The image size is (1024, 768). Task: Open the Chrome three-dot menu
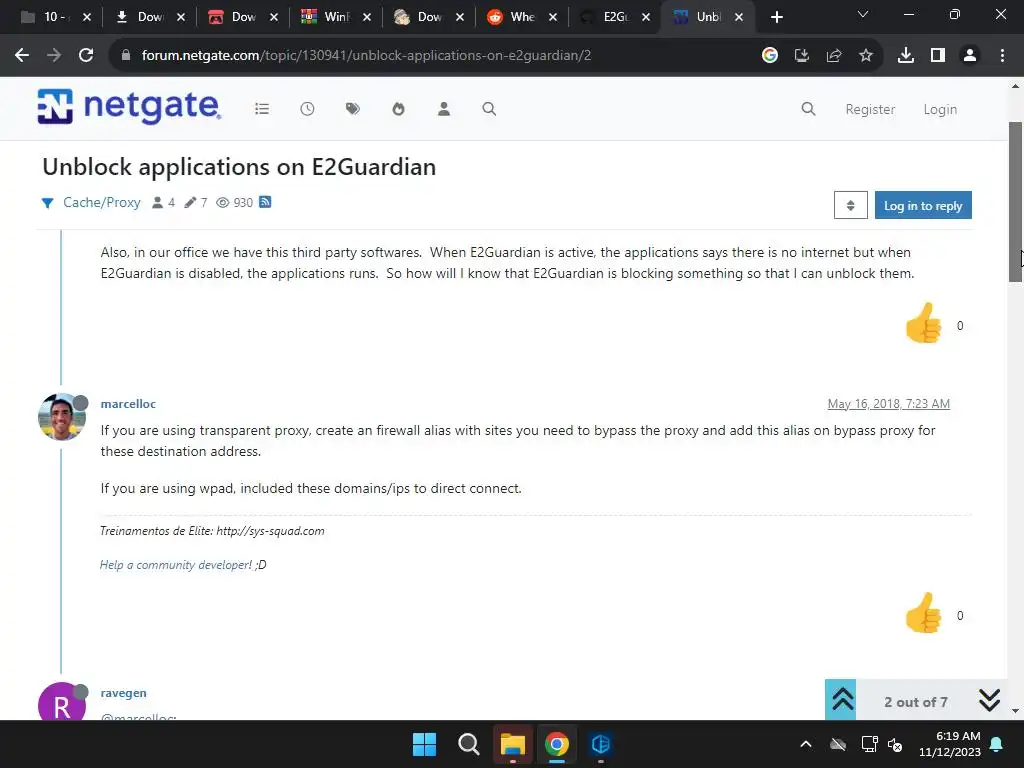coord(1002,56)
